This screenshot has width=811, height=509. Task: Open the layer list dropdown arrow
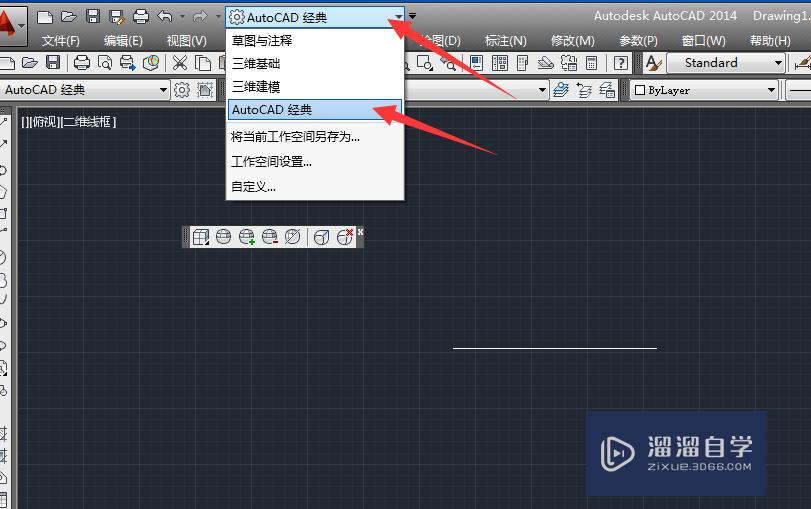pyautogui.click(x=542, y=90)
